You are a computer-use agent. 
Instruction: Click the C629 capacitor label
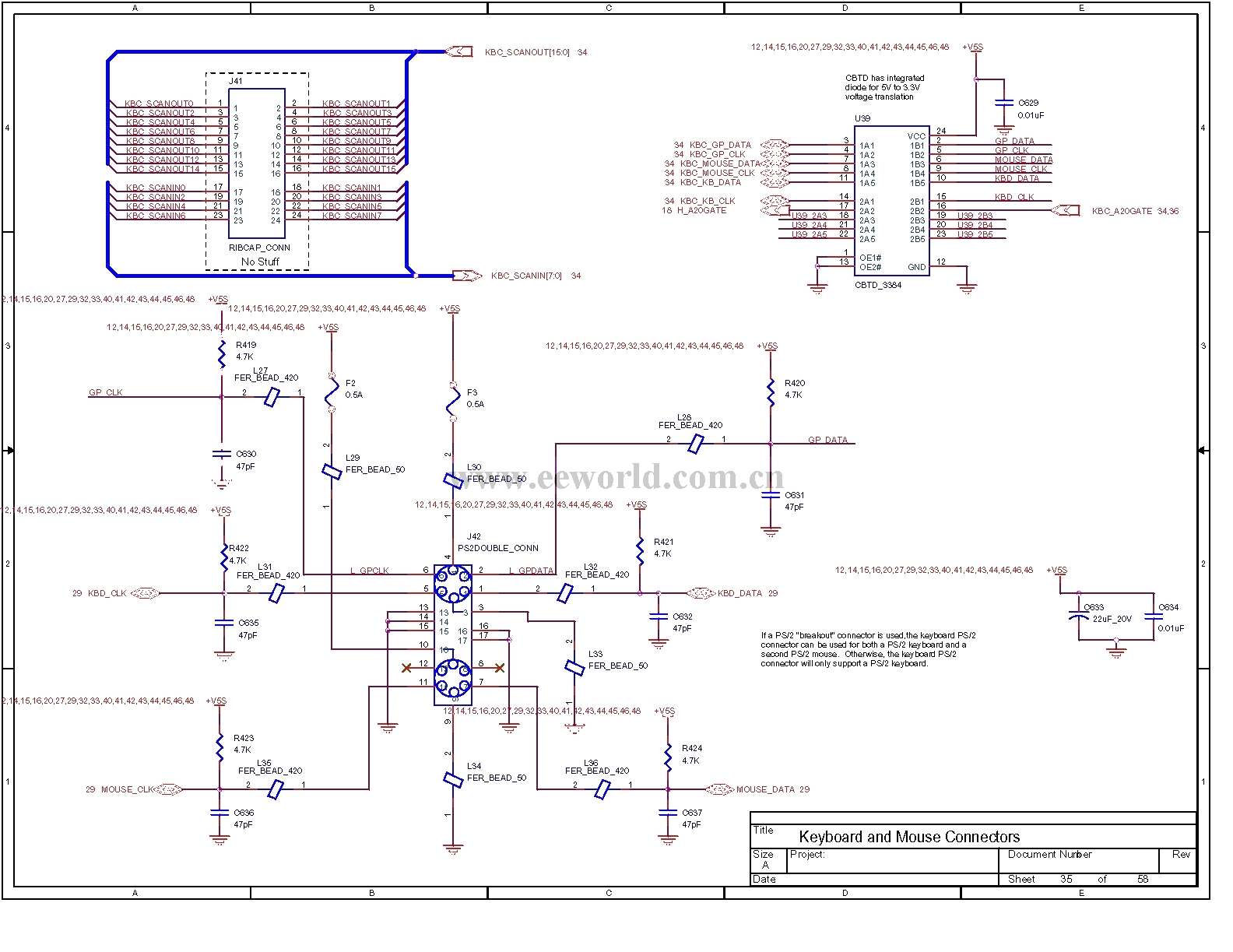click(x=1028, y=103)
